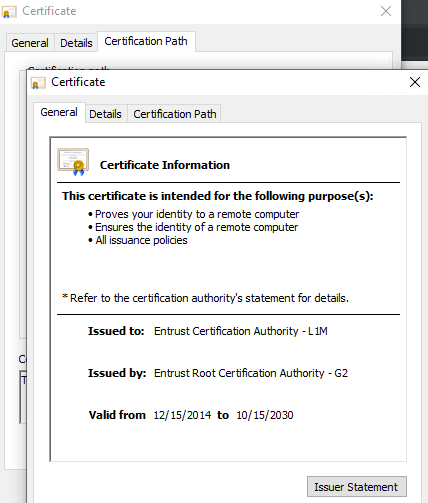Click 'Entrust Root Certification Authority - G2' text
Viewport: 428px width, 503px height.
coord(251,373)
